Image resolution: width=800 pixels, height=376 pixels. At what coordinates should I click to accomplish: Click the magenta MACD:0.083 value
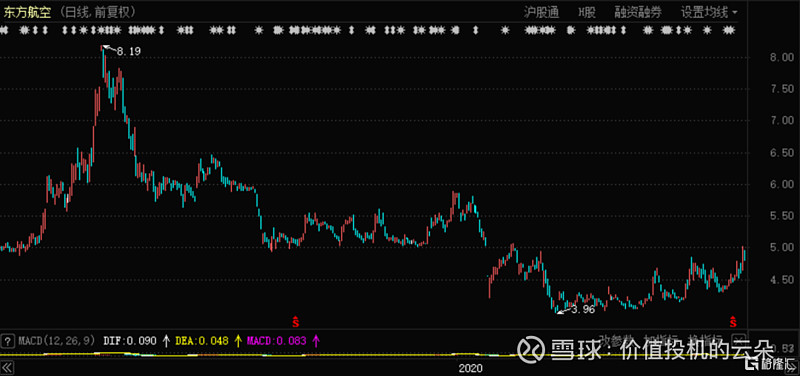[x=277, y=340]
